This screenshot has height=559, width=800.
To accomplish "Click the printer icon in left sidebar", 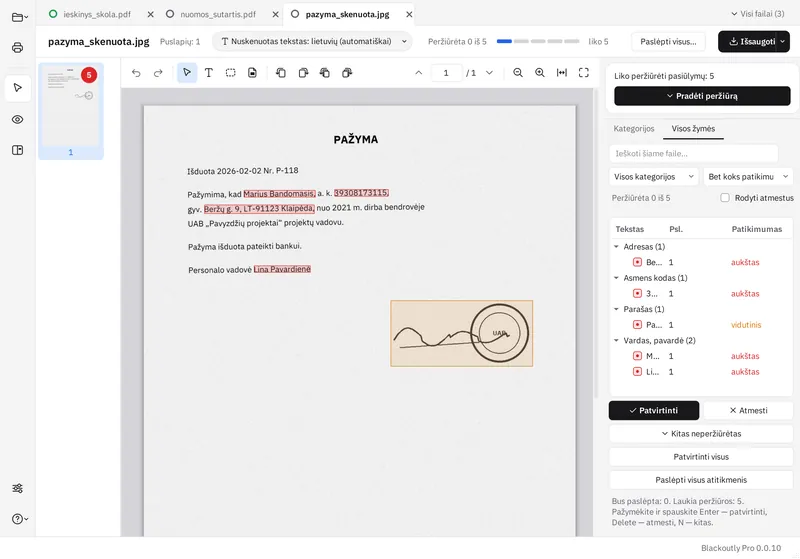I will 17,48.
